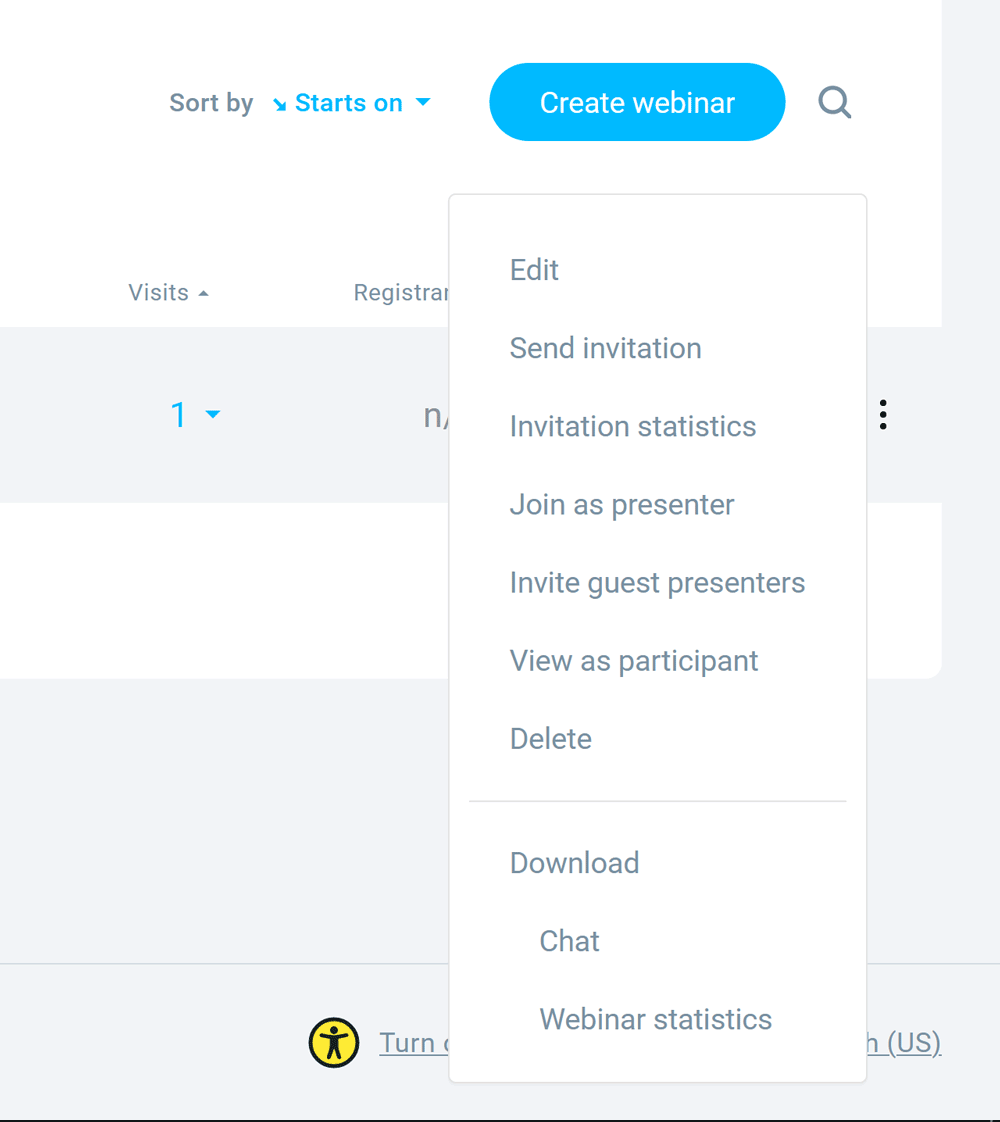Toggle the sort direction arrow icon

(x=279, y=104)
